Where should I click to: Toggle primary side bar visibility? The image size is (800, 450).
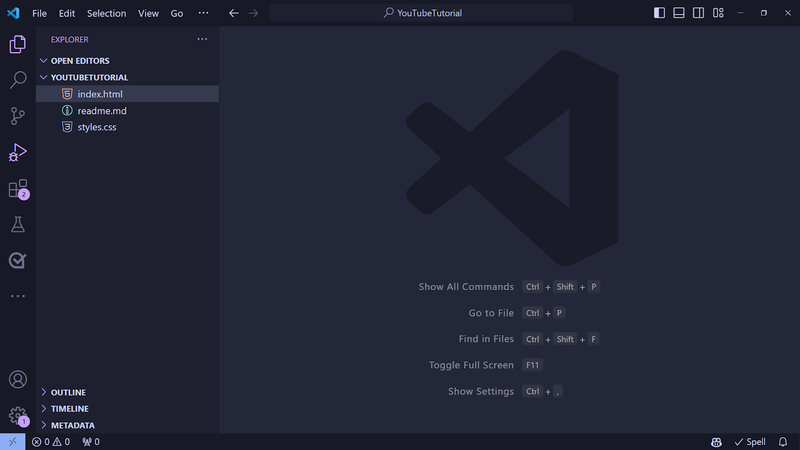659,13
